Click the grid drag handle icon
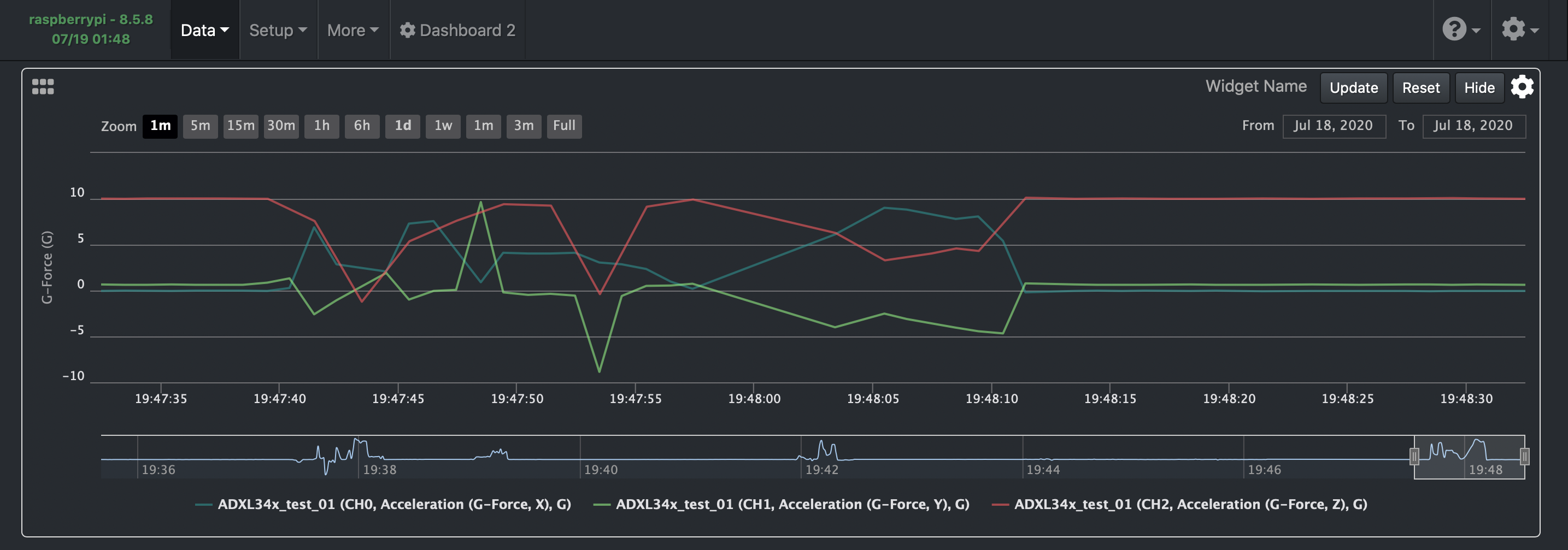The height and width of the screenshot is (550, 1568). coord(42,86)
